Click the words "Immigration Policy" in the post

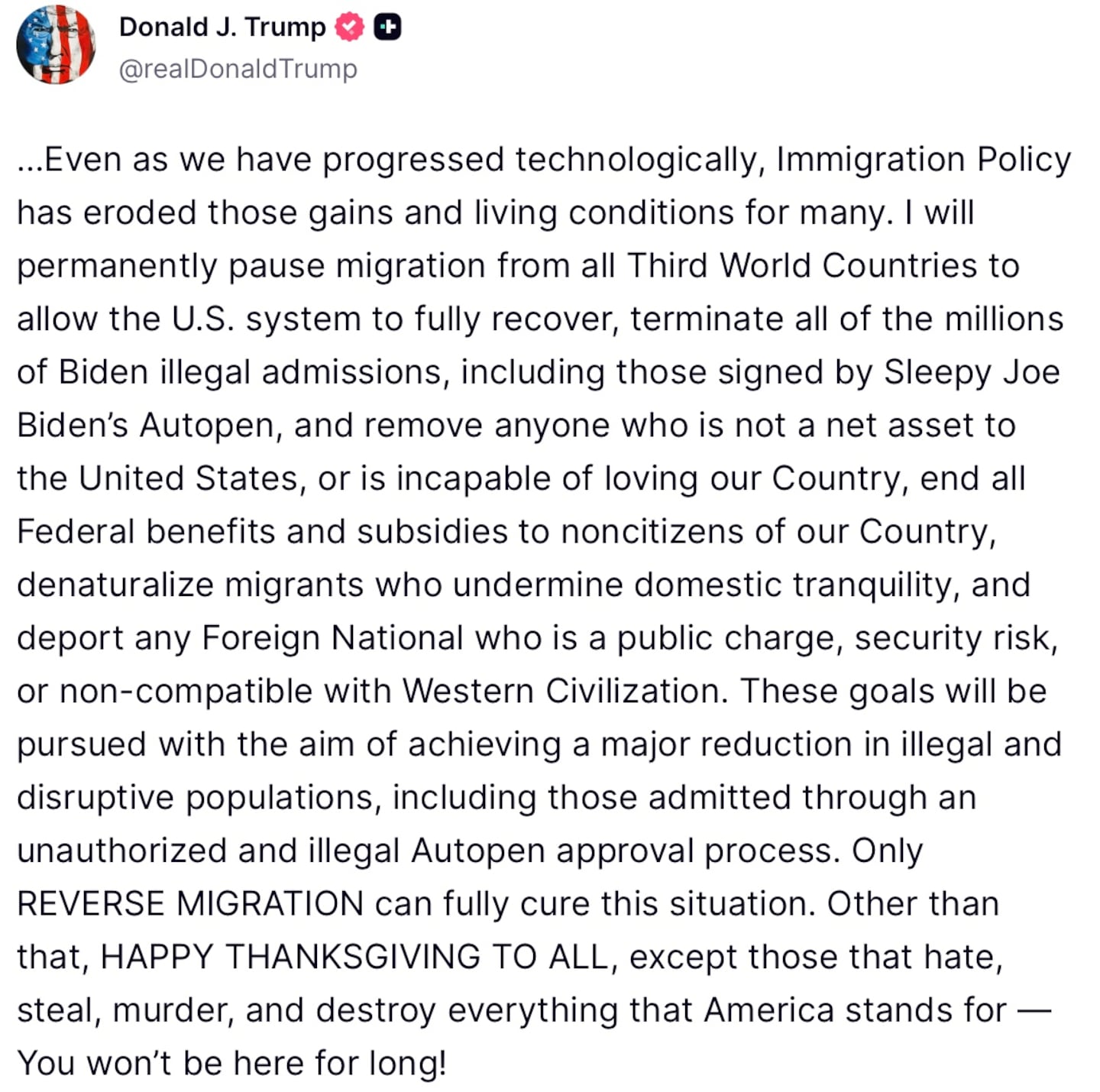click(923, 160)
